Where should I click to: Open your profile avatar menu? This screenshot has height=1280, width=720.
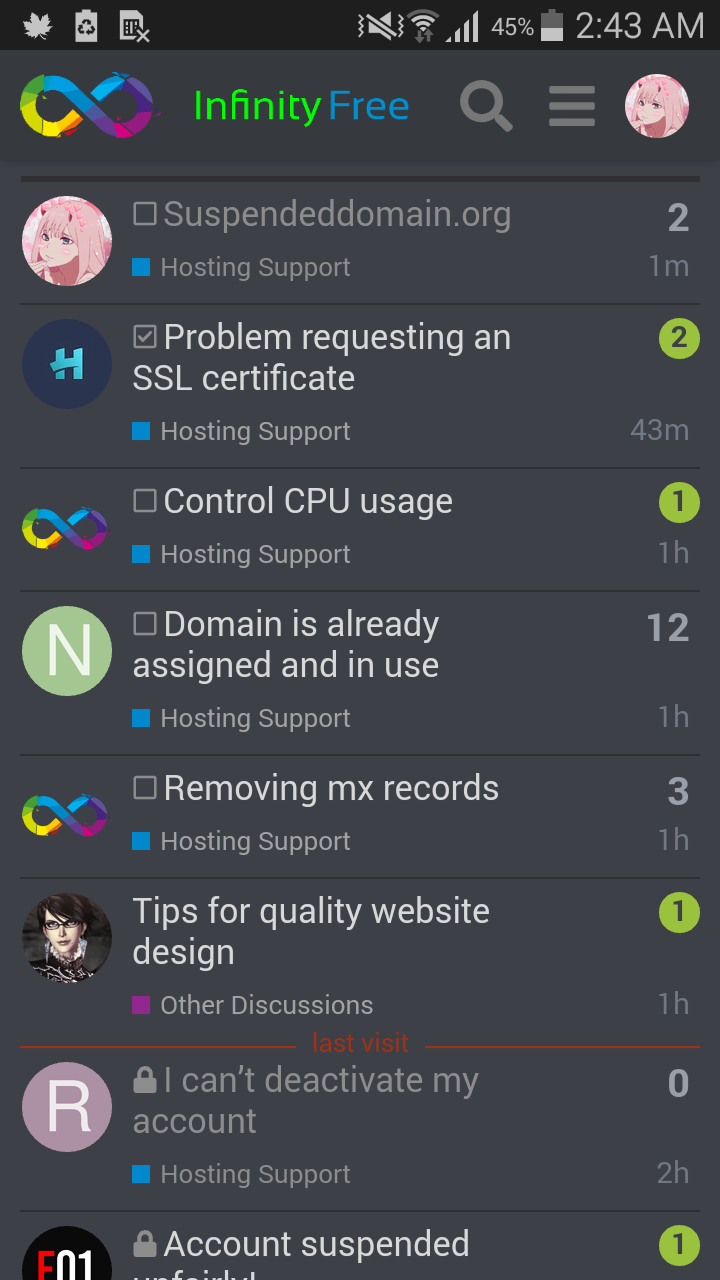[657, 106]
